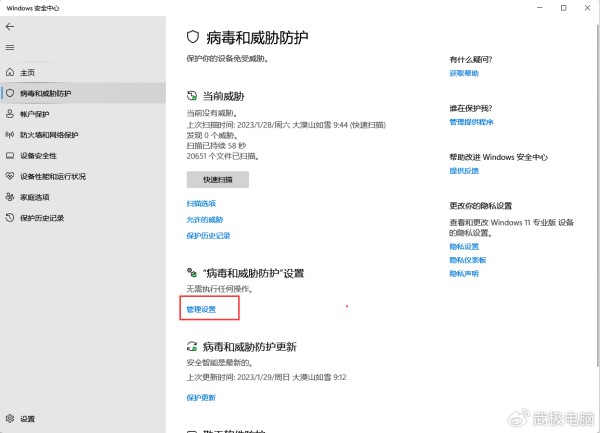Screen dimensions: 600x433
Task: Open 帐户保护 account icon in sidebar
Action: point(10,114)
